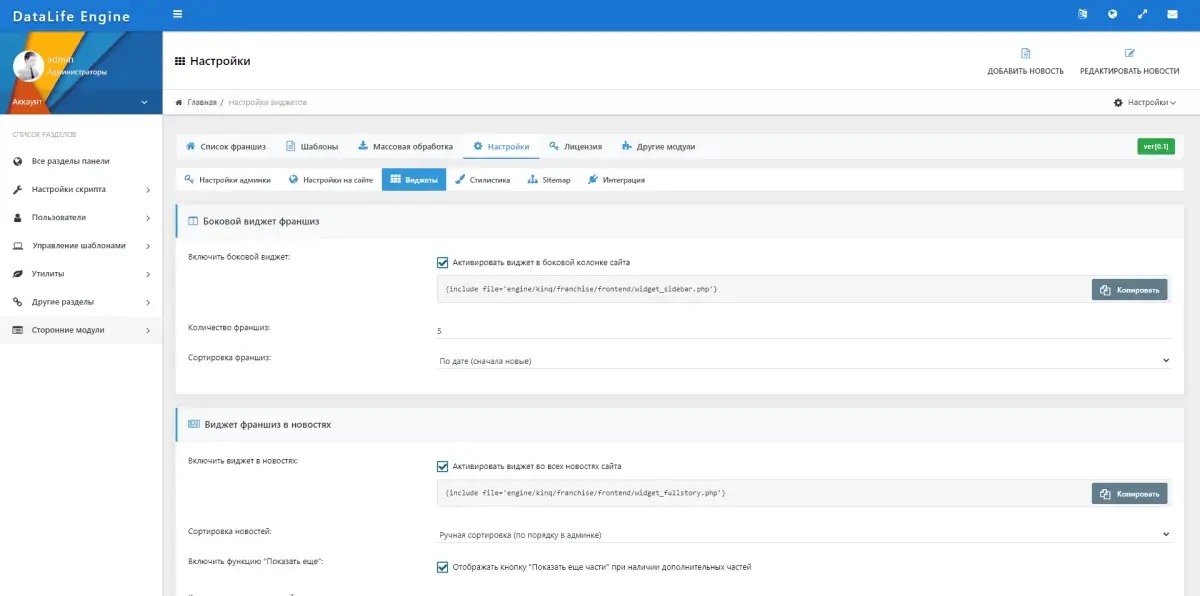This screenshot has height=596, width=1200.
Task: Click the icon for Сторонние модули
Action: 18,330
